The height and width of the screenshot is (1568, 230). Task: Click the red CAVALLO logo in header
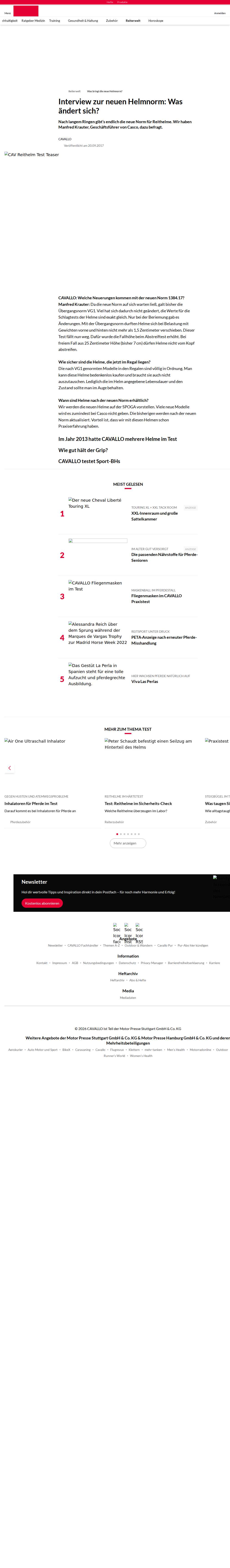(26, 11)
